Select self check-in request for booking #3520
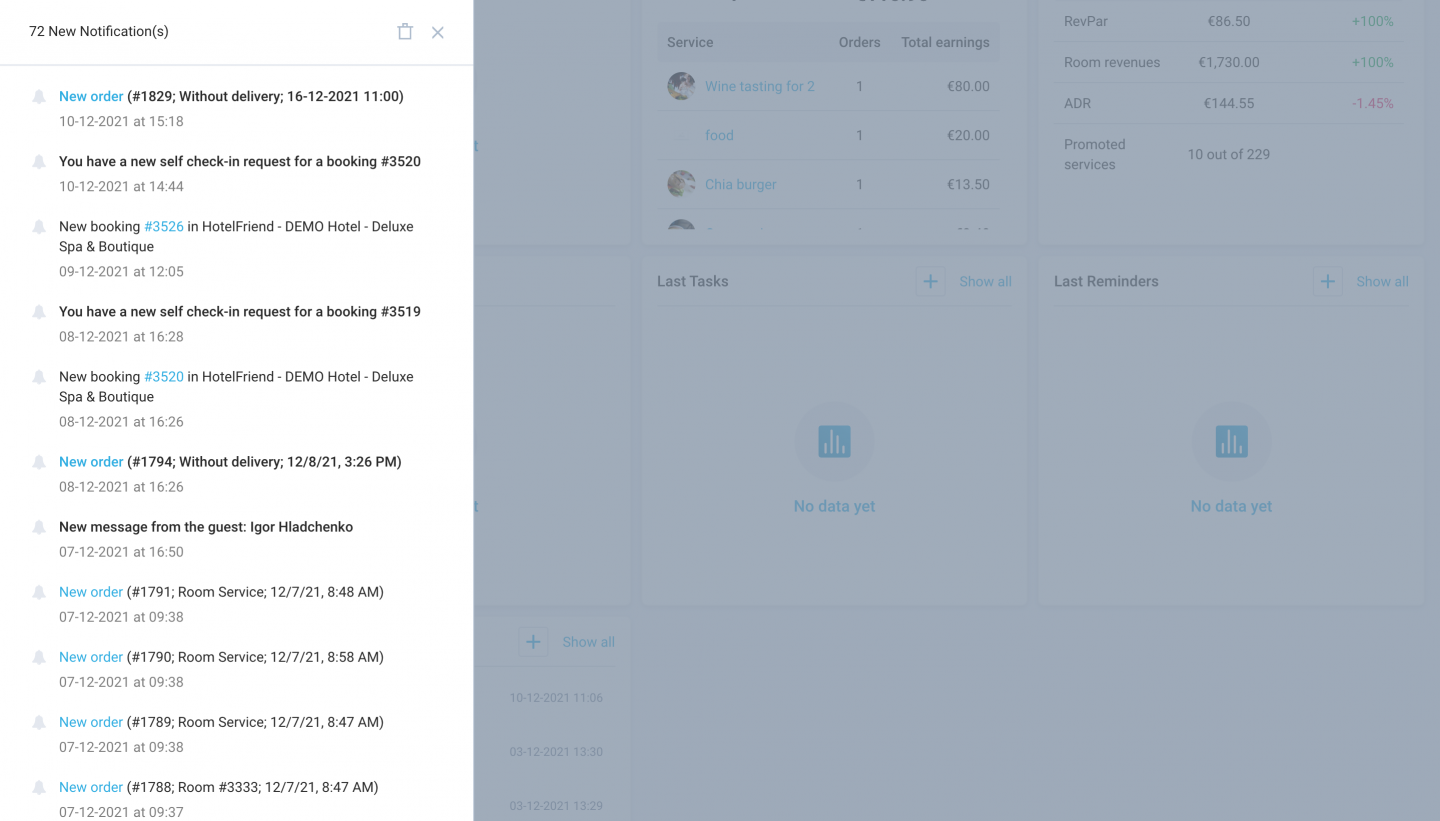This screenshot has width=1440, height=821. pyautogui.click(x=240, y=162)
